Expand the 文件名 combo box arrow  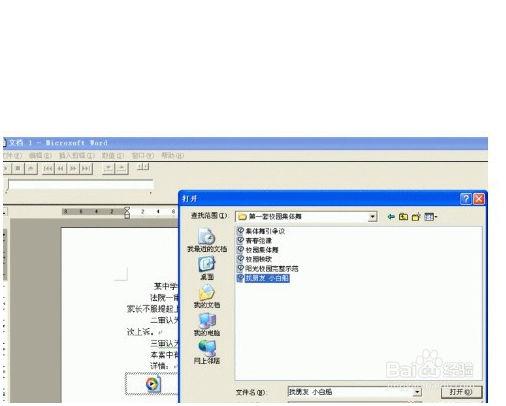click(x=417, y=392)
